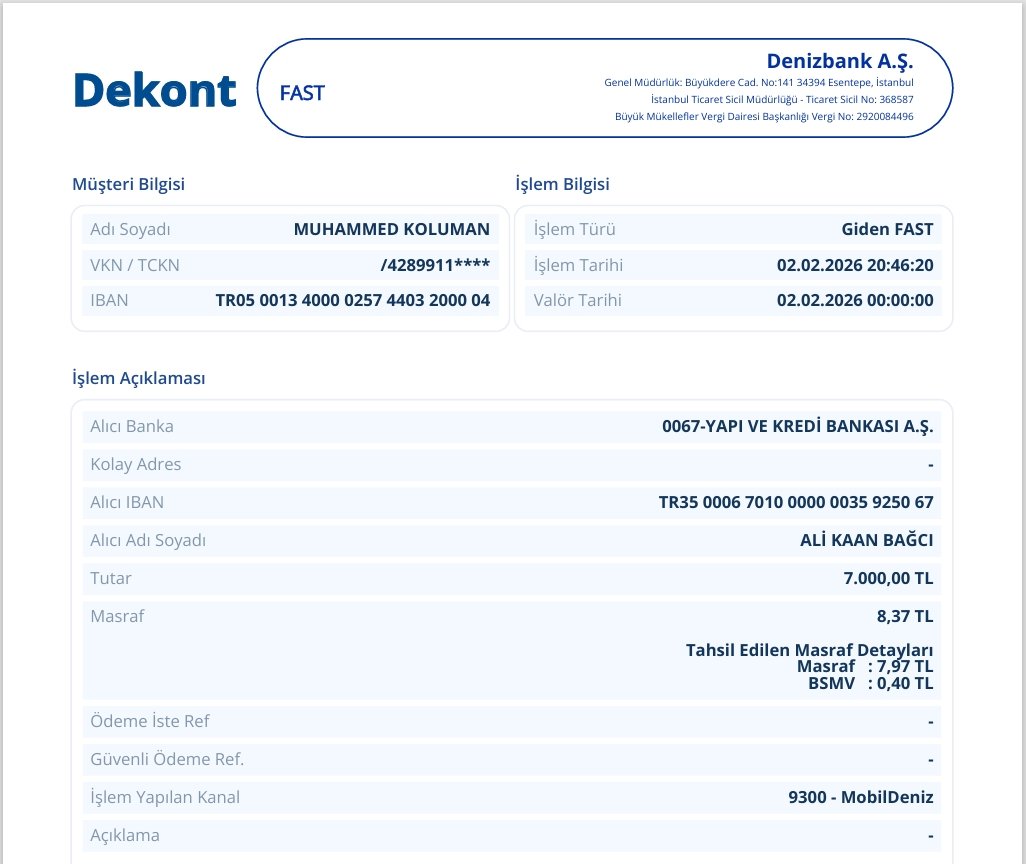Select the Genel Müdürlük address line
The image size is (1026, 864).
pyautogui.click(x=758, y=82)
